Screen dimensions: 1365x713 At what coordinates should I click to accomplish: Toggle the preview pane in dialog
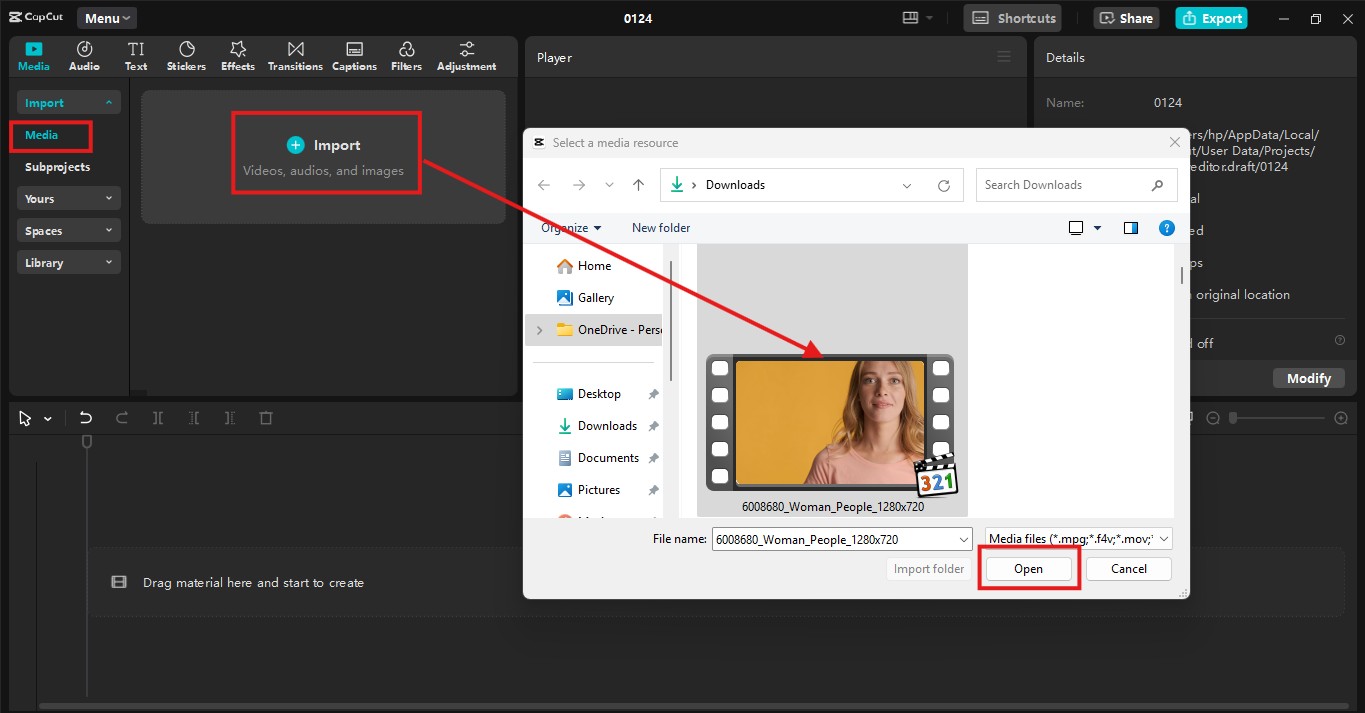pyautogui.click(x=1131, y=228)
